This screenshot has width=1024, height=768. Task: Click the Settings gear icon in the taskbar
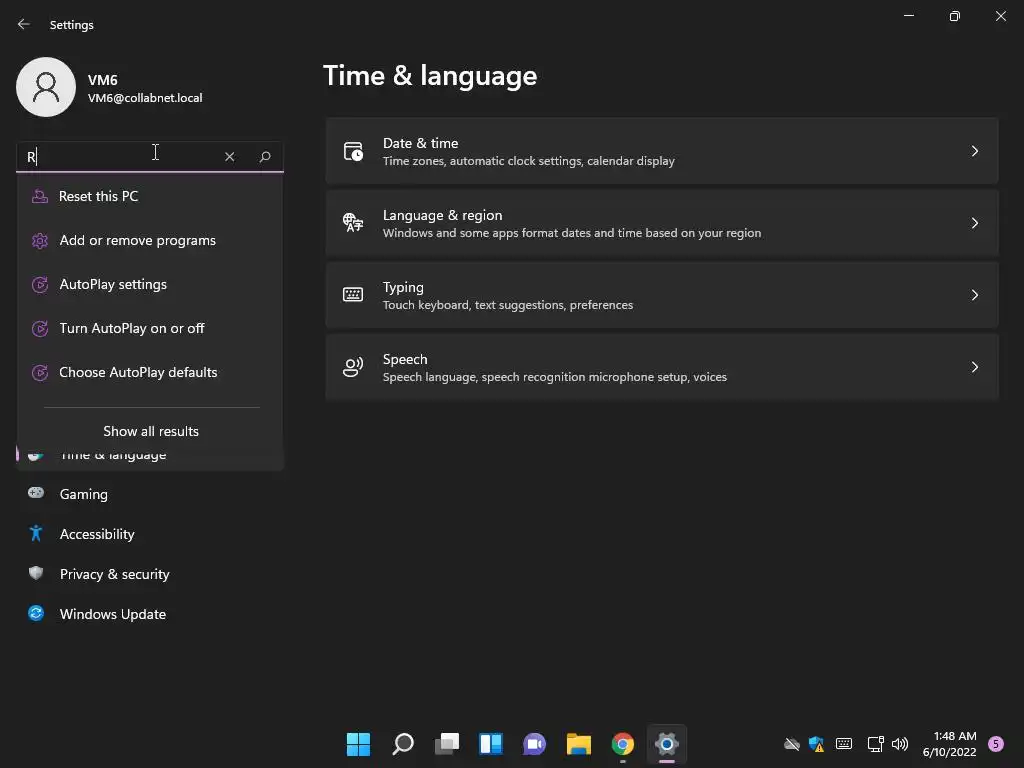pos(667,744)
